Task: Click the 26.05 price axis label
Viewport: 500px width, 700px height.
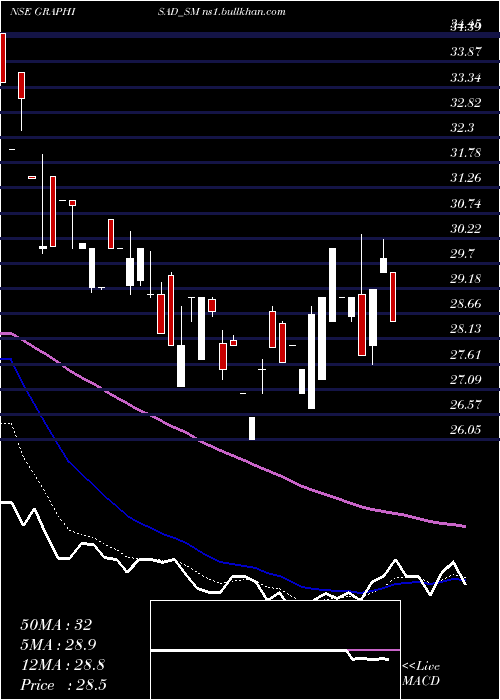Action: click(x=466, y=430)
